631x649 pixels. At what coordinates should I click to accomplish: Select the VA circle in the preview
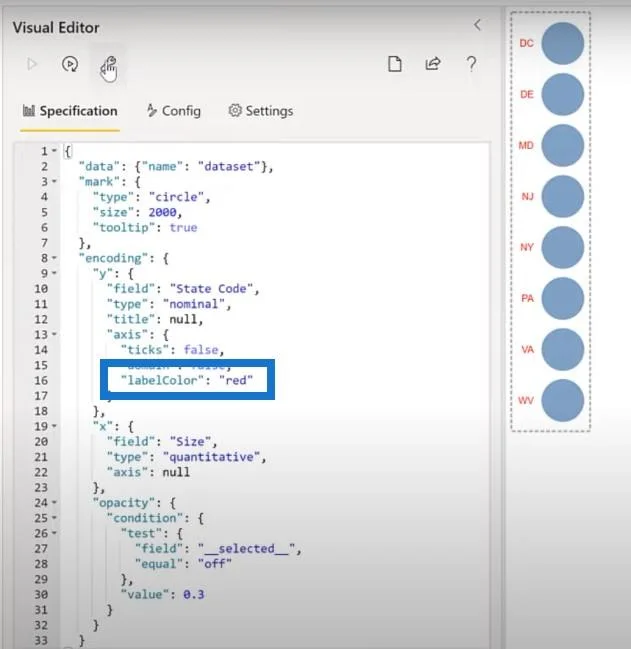563,349
